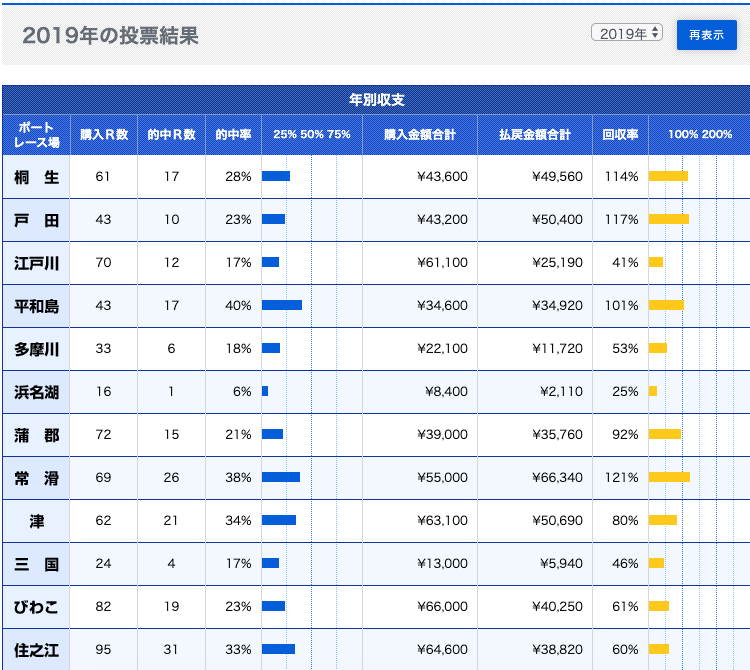The width and height of the screenshot is (750, 670).
Task: Click the 25% 50% 75% scale header
Action: tap(312, 134)
